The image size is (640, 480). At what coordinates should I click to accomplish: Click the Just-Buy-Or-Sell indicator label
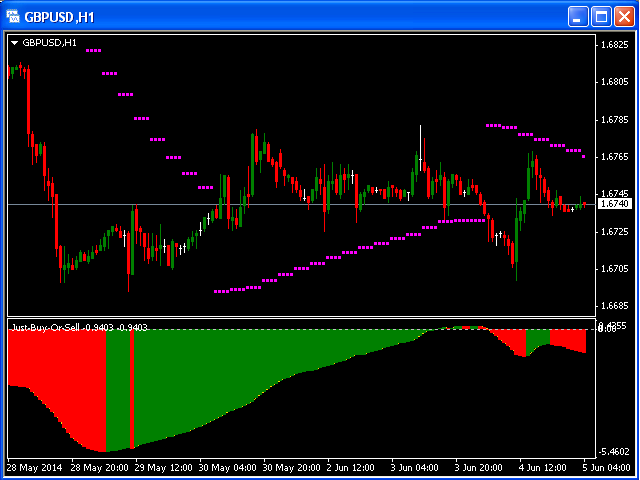coord(78,327)
